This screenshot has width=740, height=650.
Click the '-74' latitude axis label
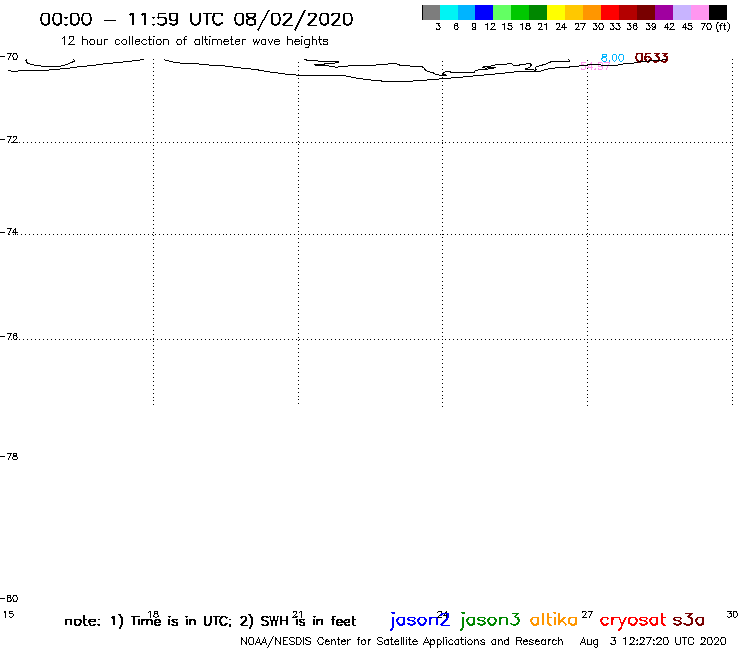point(9,232)
